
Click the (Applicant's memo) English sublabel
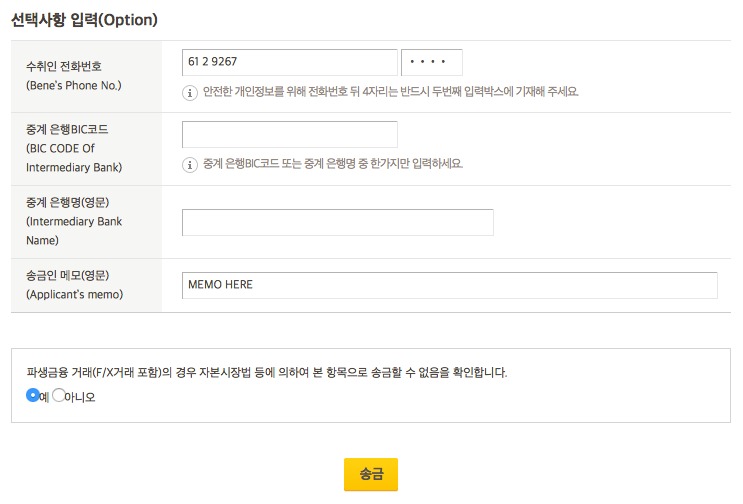[x=74, y=295]
